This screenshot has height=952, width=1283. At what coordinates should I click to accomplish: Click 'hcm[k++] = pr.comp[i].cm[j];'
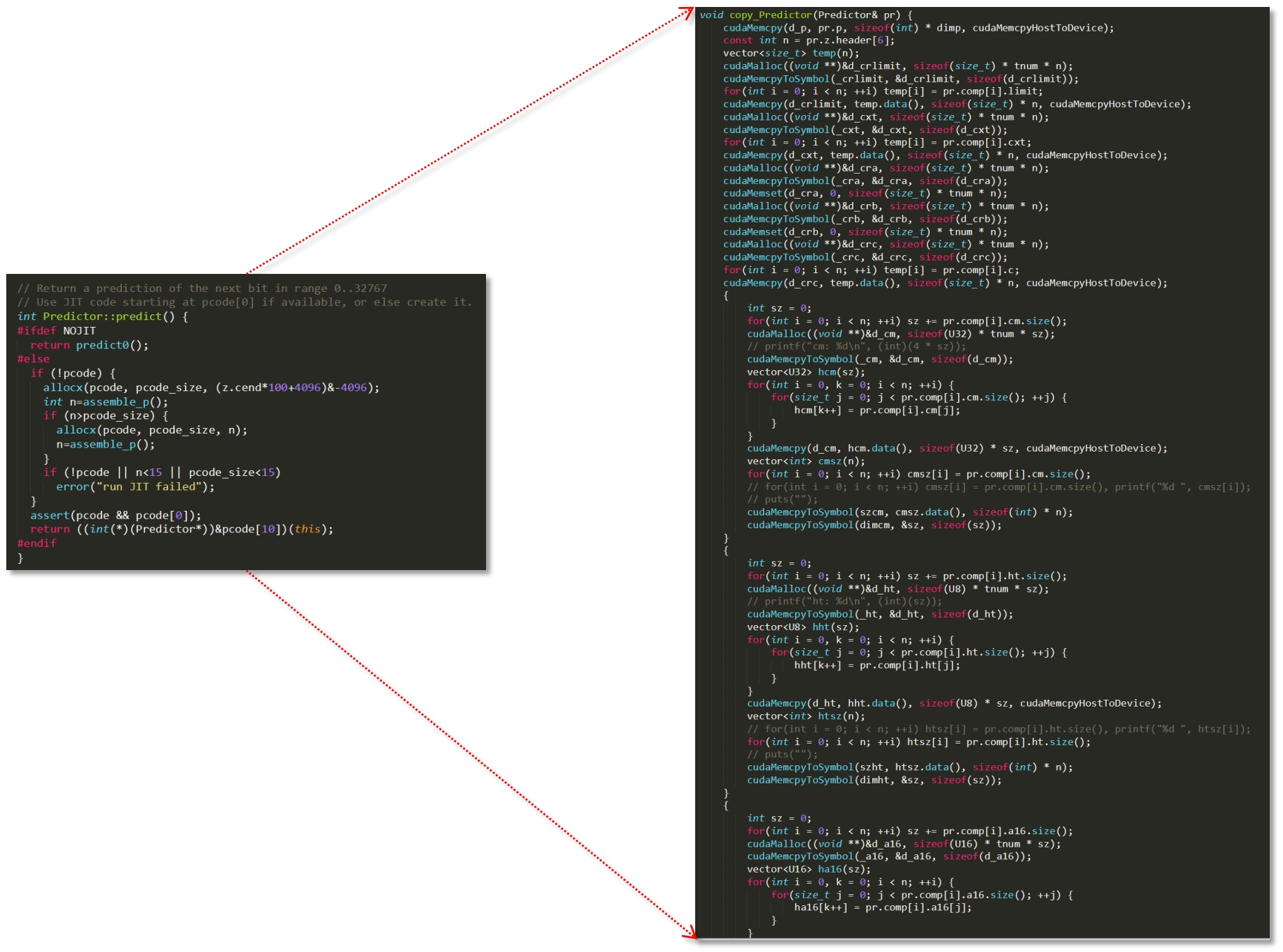[877, 410]
